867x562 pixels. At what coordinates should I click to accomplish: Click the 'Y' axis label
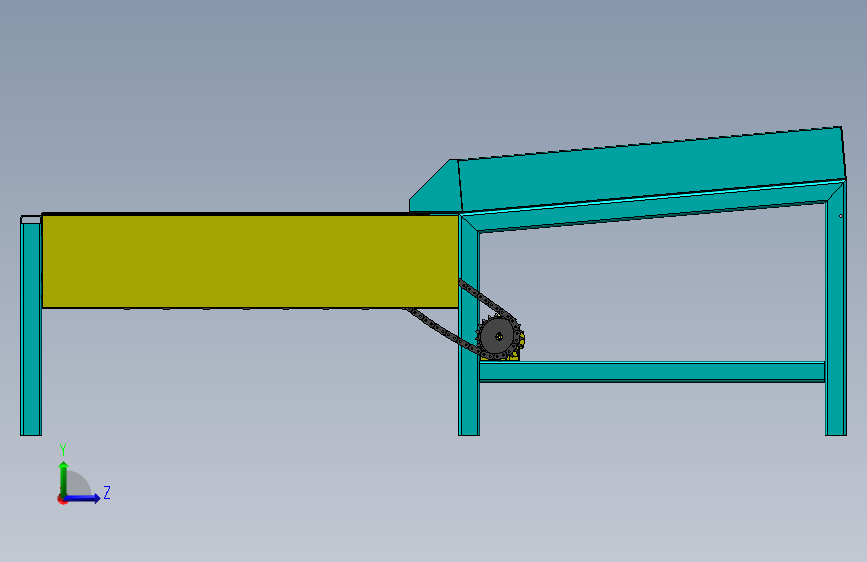(x=63, y=450)
